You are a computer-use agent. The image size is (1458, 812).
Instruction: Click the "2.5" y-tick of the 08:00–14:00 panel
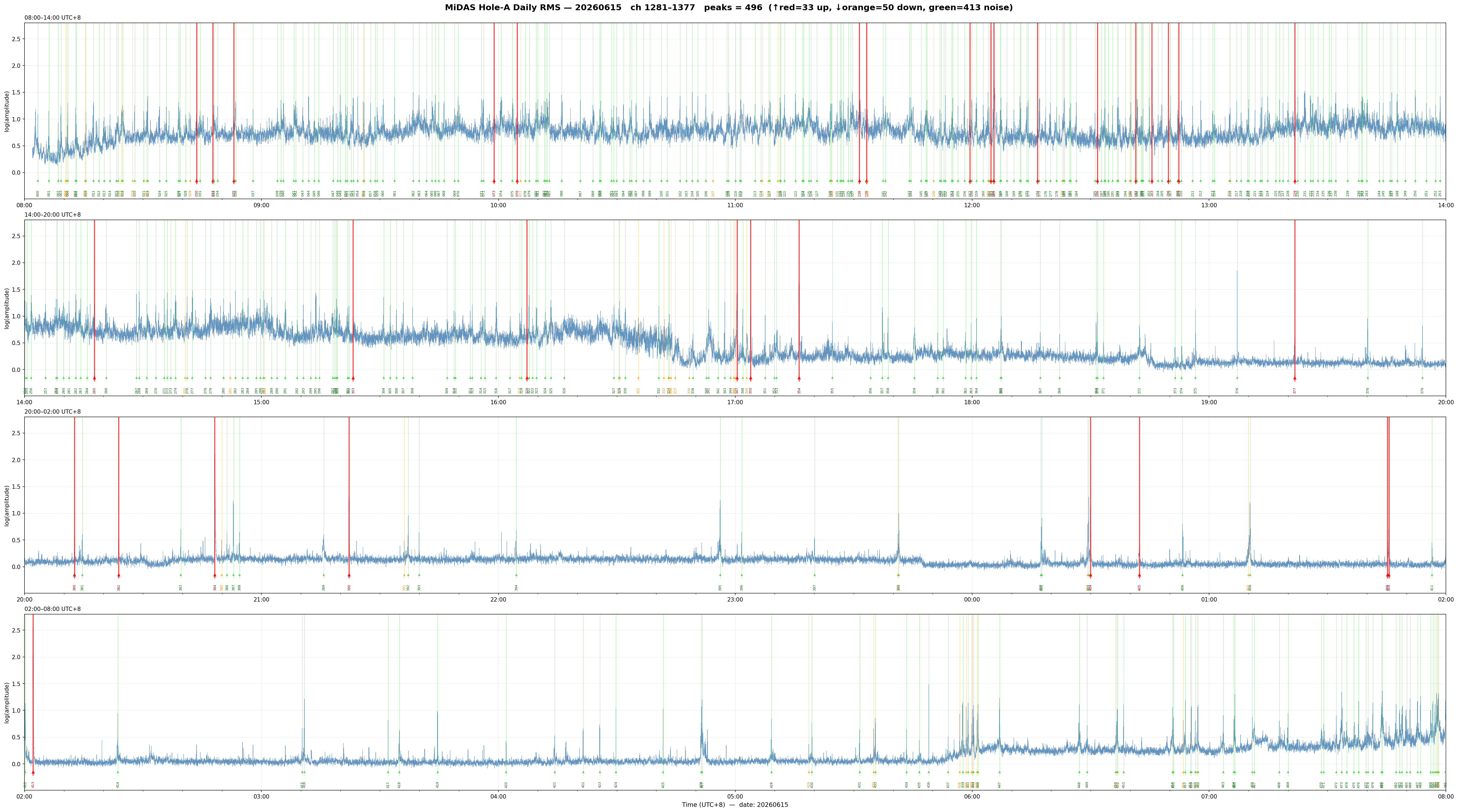(16, 39)
